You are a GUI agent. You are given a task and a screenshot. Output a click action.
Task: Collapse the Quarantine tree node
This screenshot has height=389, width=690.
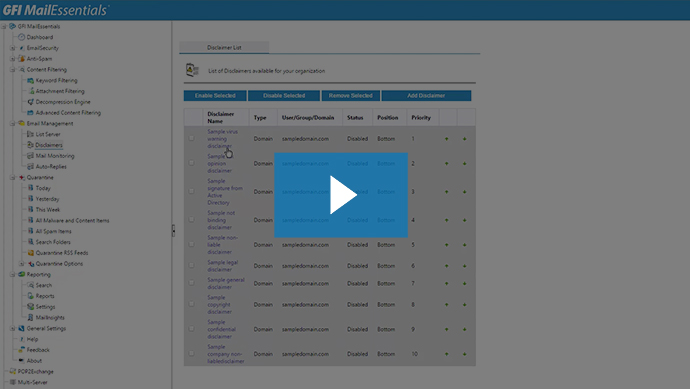12,177
